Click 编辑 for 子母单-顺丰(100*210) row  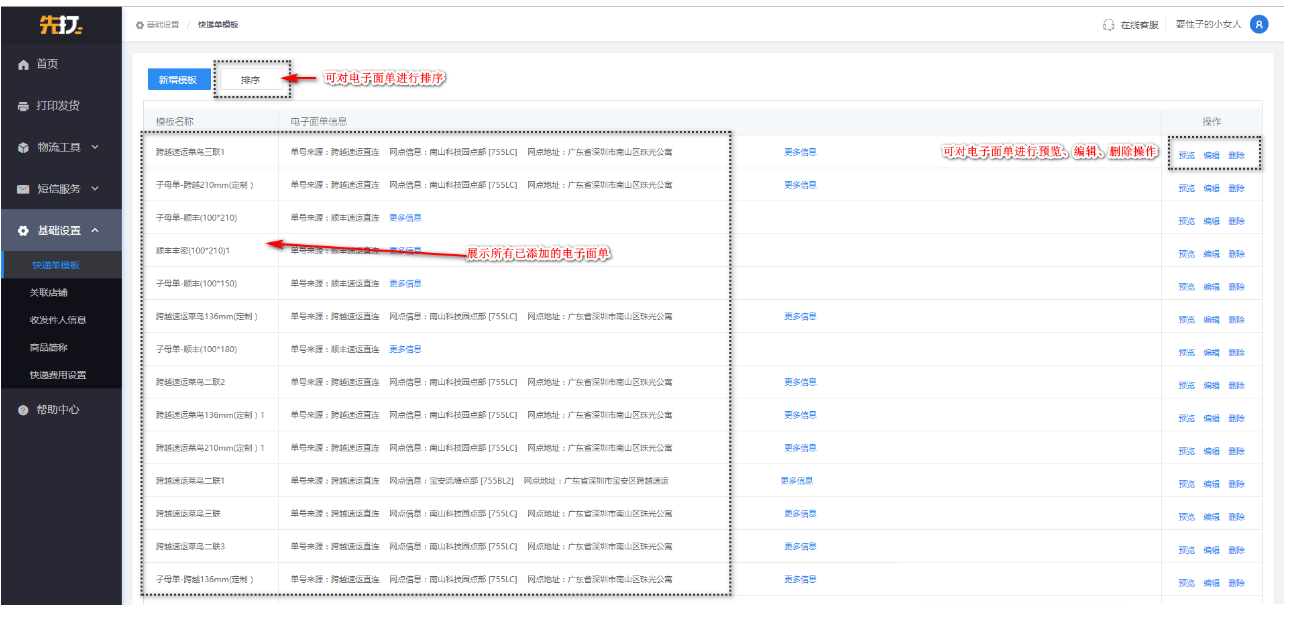(1211, 222)
